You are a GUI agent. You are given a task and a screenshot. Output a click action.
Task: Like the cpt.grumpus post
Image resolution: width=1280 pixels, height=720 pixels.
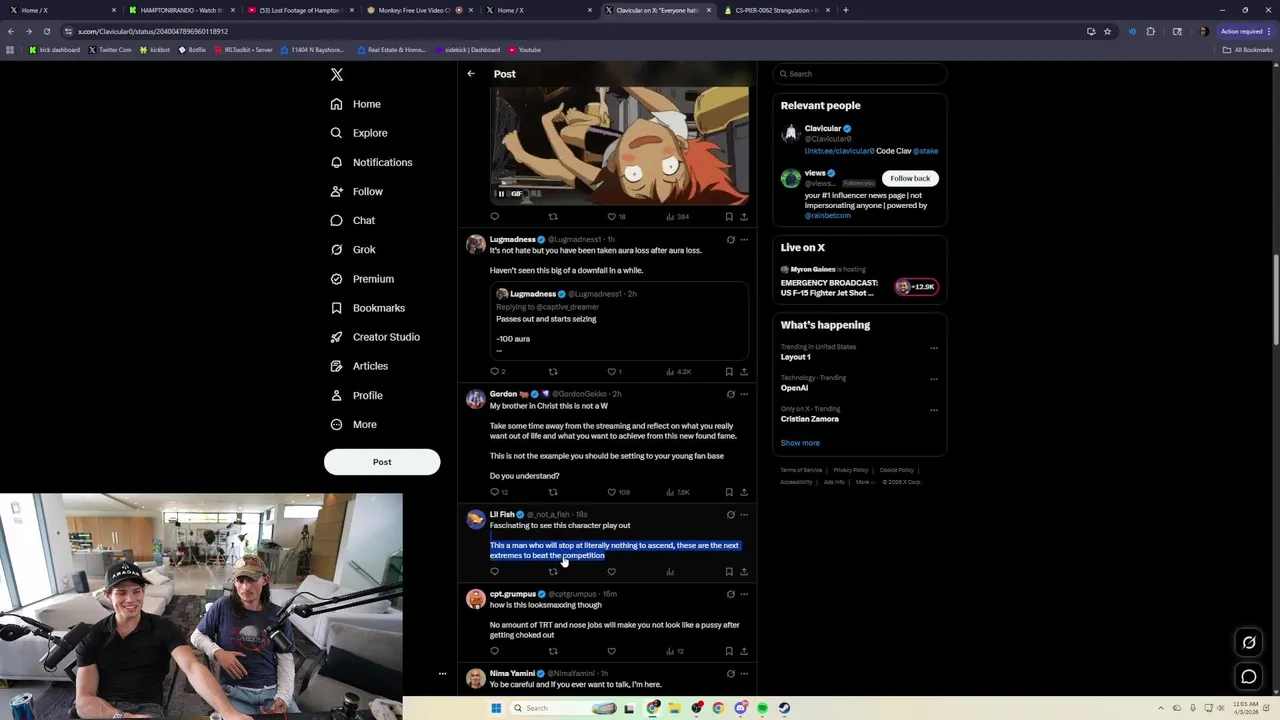(x=611, y=652)
